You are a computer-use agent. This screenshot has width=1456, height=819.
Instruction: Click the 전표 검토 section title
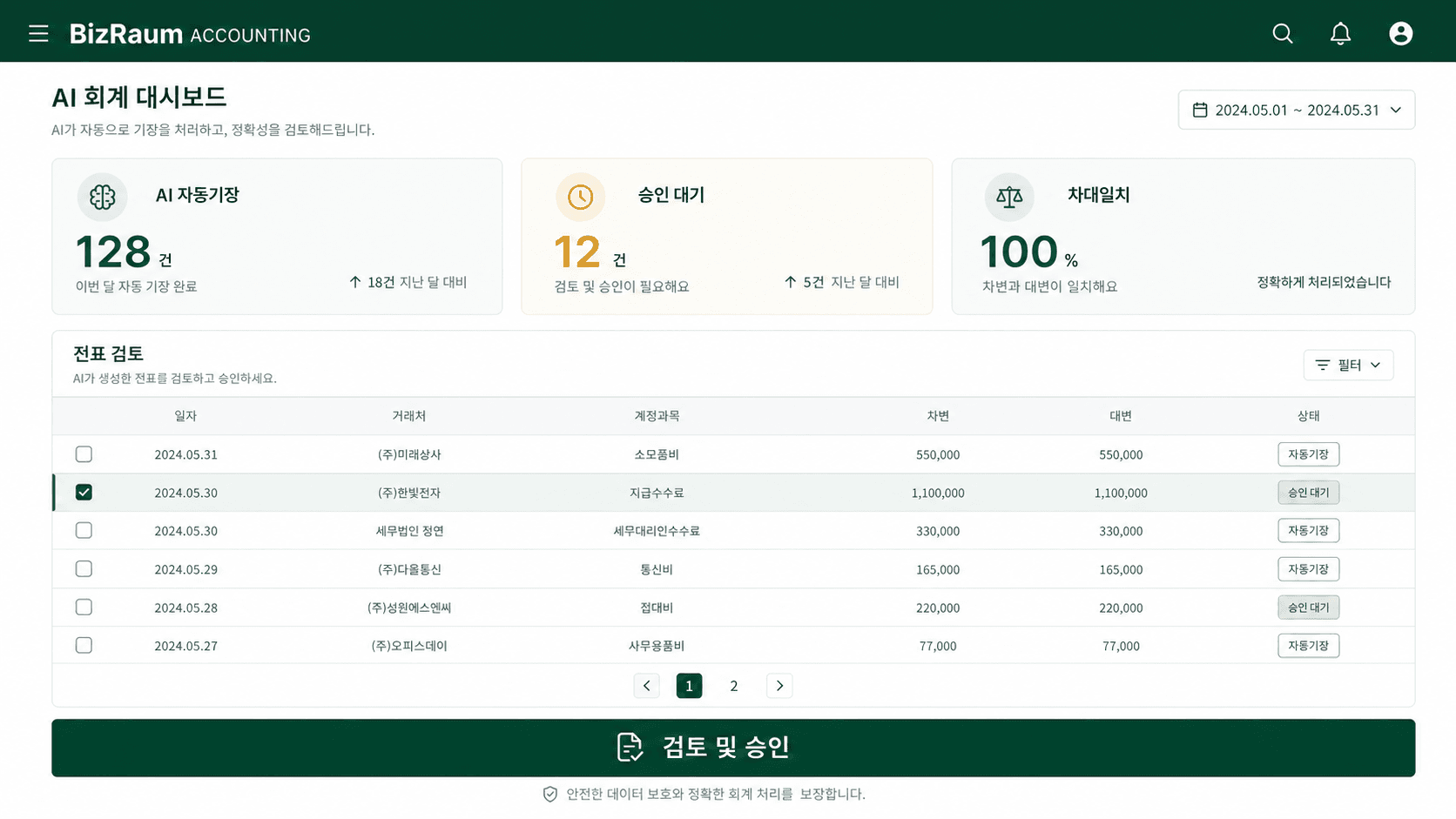(x=108, y=353)
